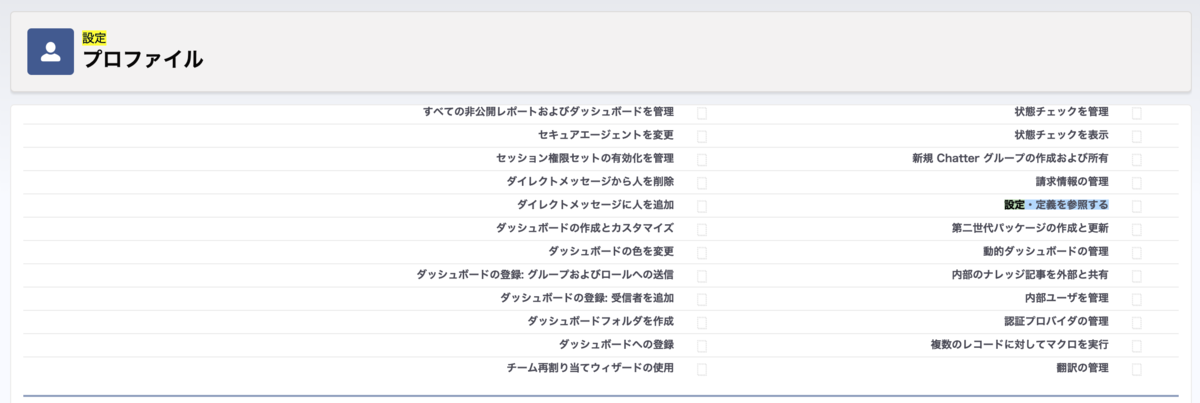Screen dimensions: 1200x403
Task: Click the 請求情報の管理 label text
Action: [x=1072, y=181]
